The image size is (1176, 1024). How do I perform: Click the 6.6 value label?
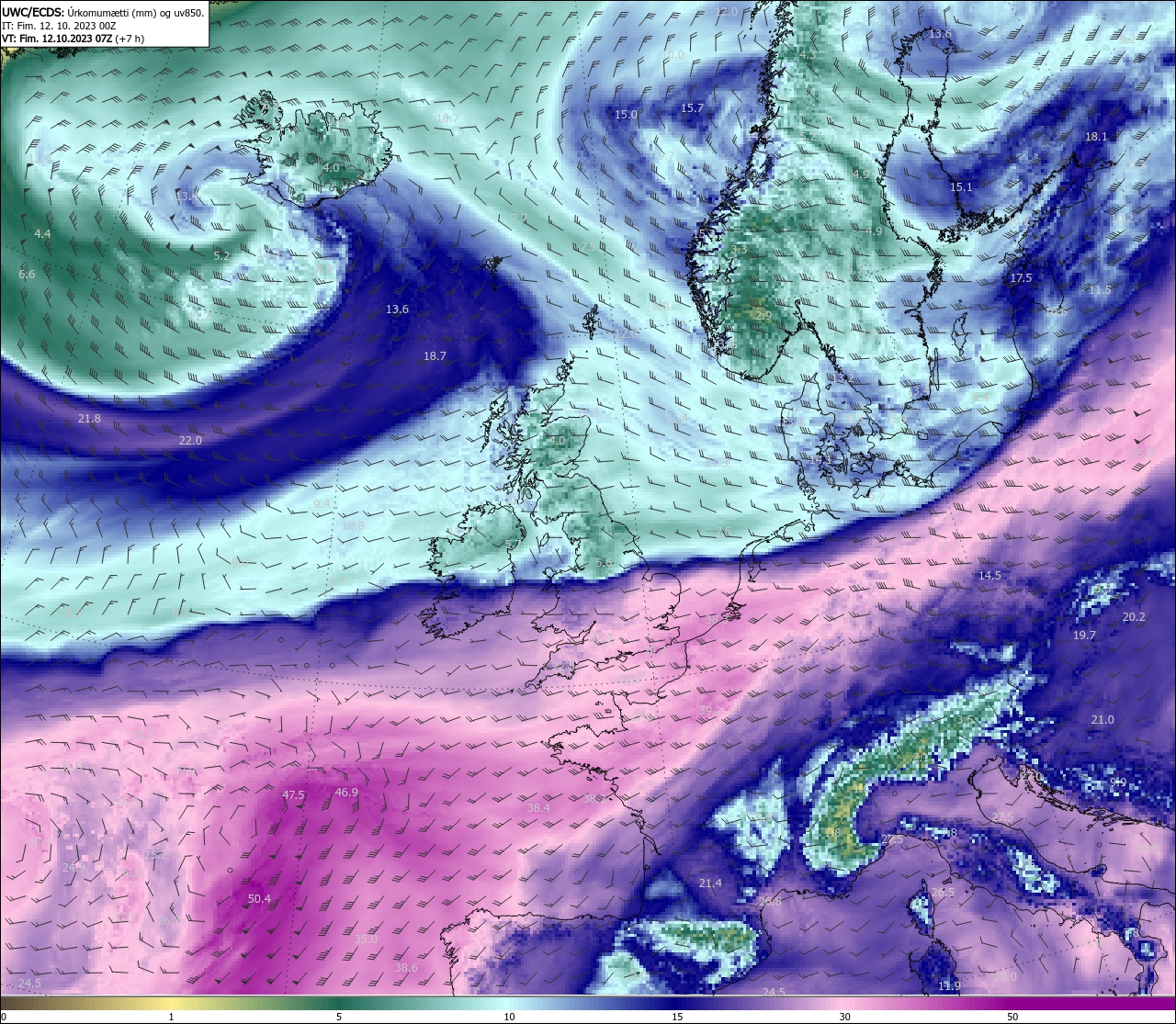pyautogui.click(x=27, y=274)
